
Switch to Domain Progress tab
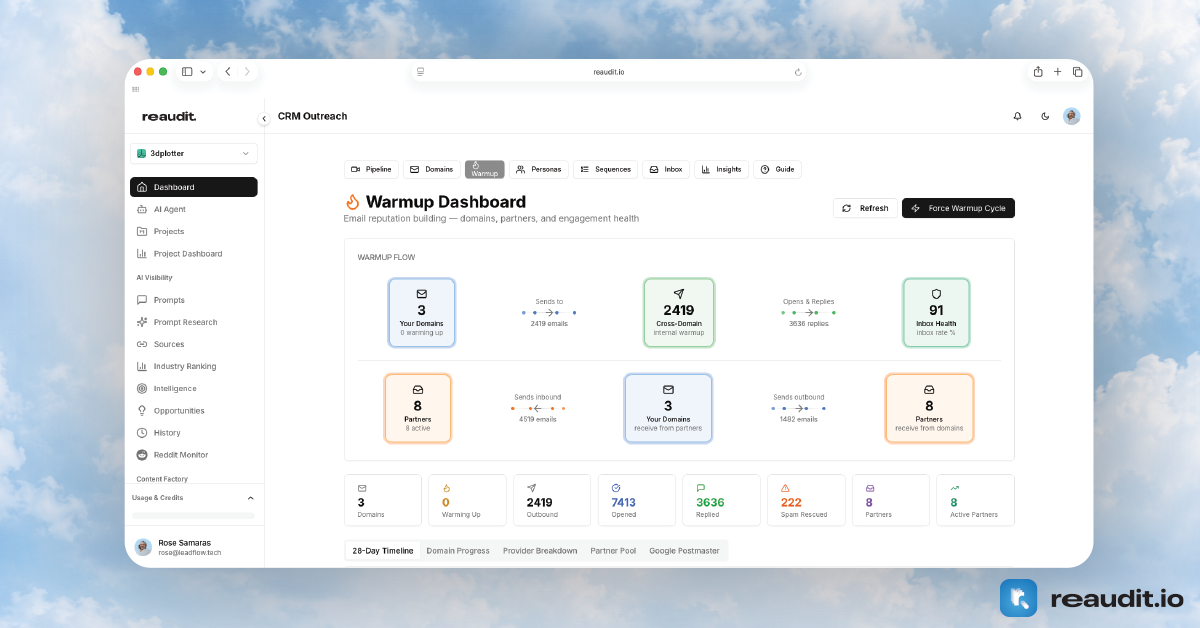tap(458, 551)
